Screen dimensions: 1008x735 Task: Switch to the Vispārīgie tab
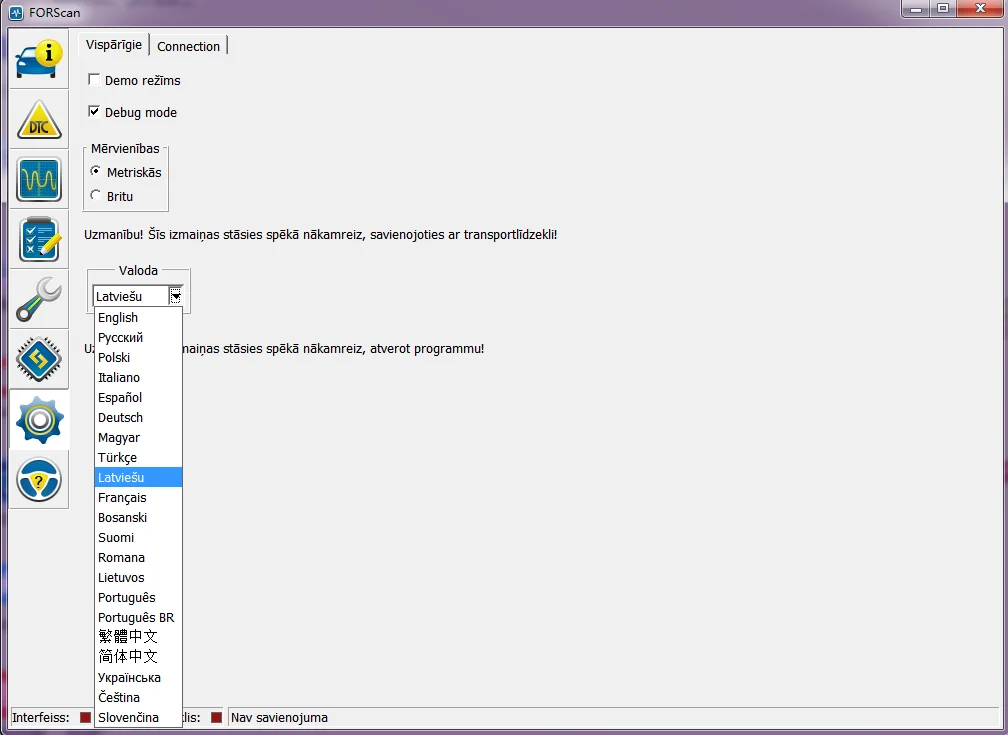point(114,44)
